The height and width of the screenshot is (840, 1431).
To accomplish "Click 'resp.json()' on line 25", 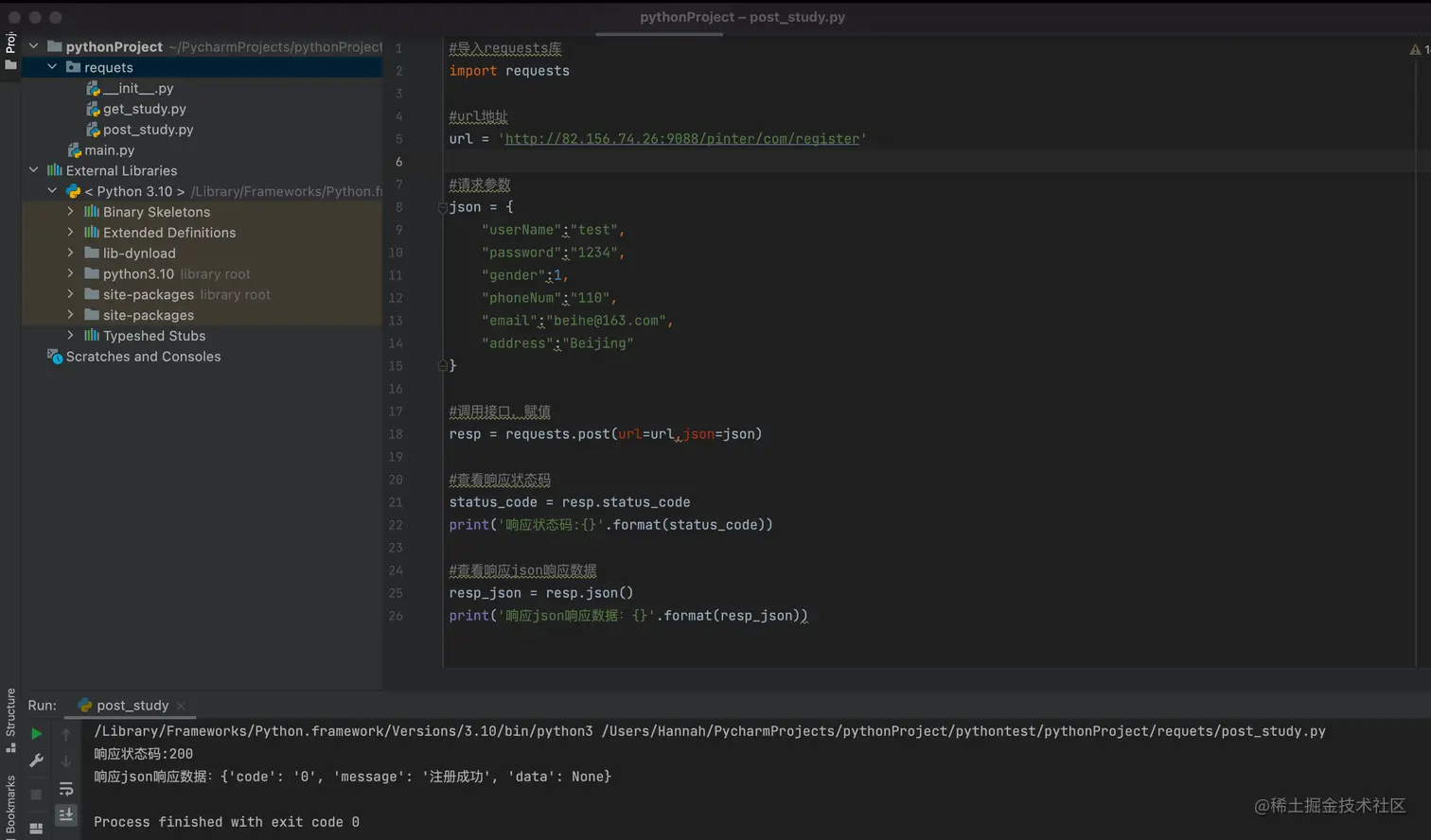I will [x=590, y=593].
